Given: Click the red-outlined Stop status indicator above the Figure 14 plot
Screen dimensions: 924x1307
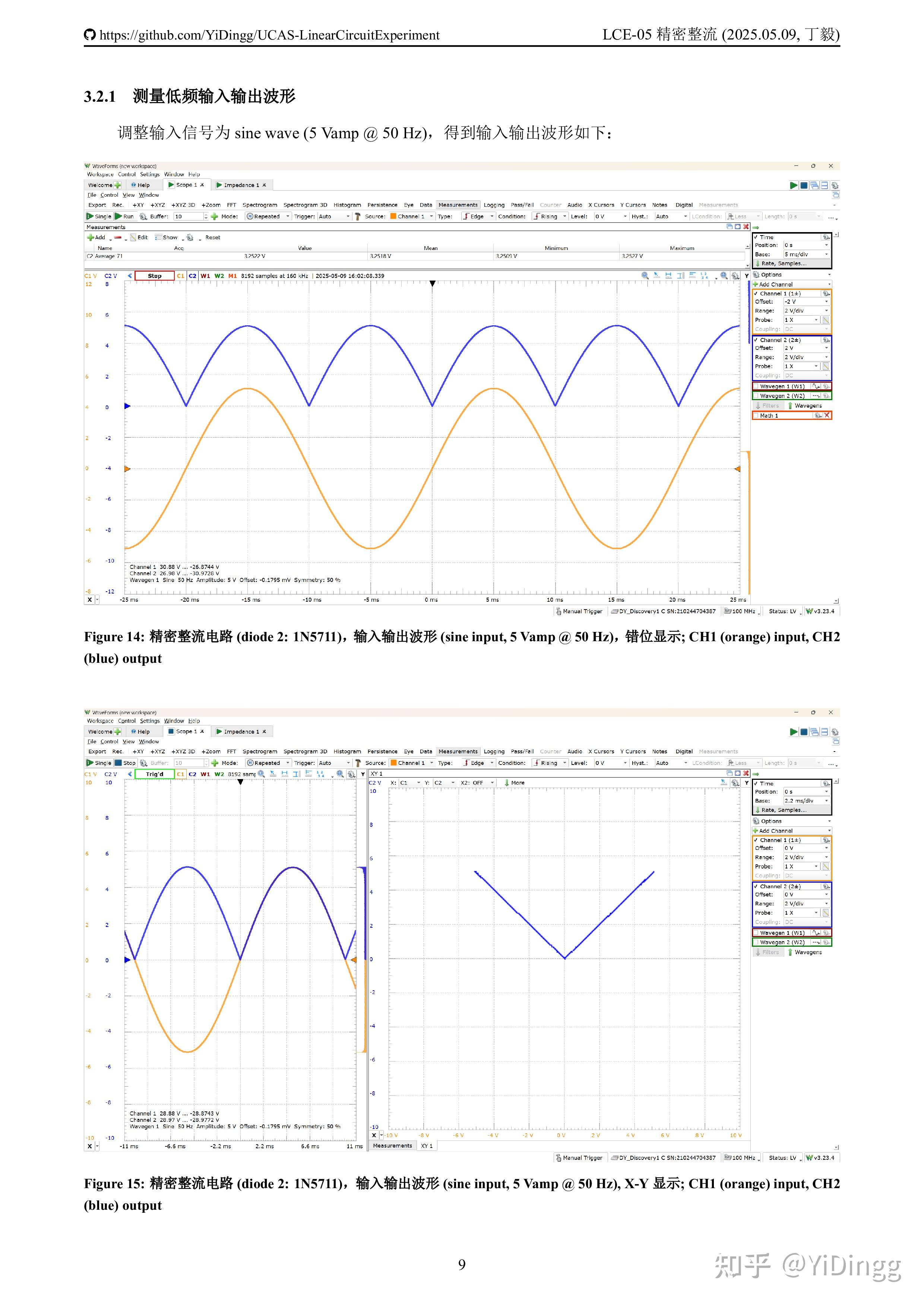Looking at the screenshot, I should click(x=154, y=275).
